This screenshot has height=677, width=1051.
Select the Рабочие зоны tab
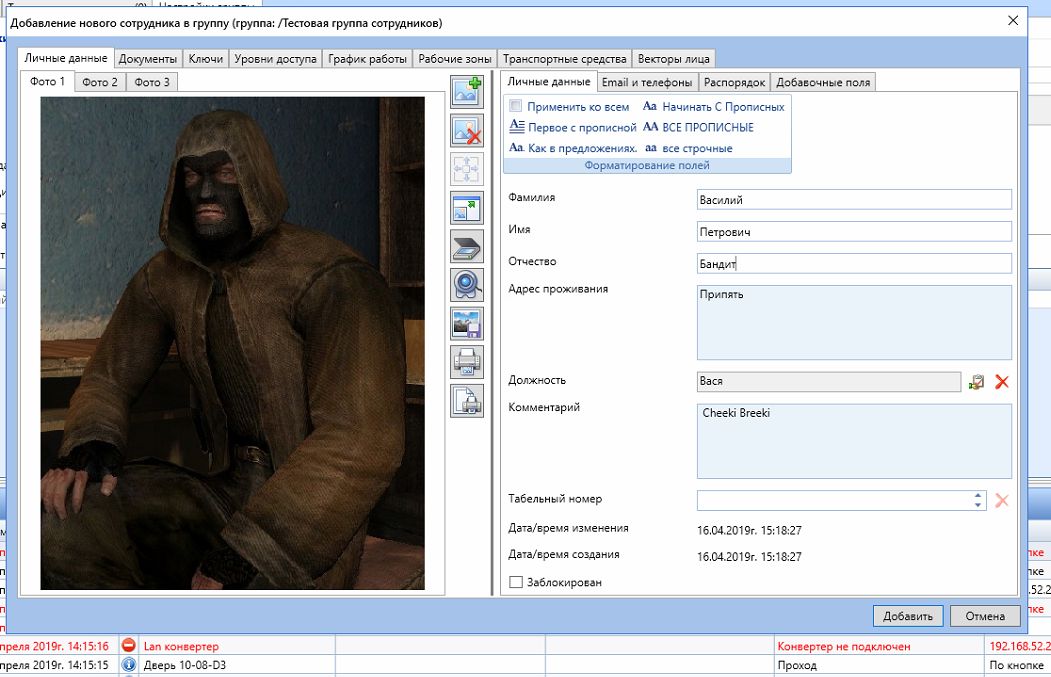(455, 59)
